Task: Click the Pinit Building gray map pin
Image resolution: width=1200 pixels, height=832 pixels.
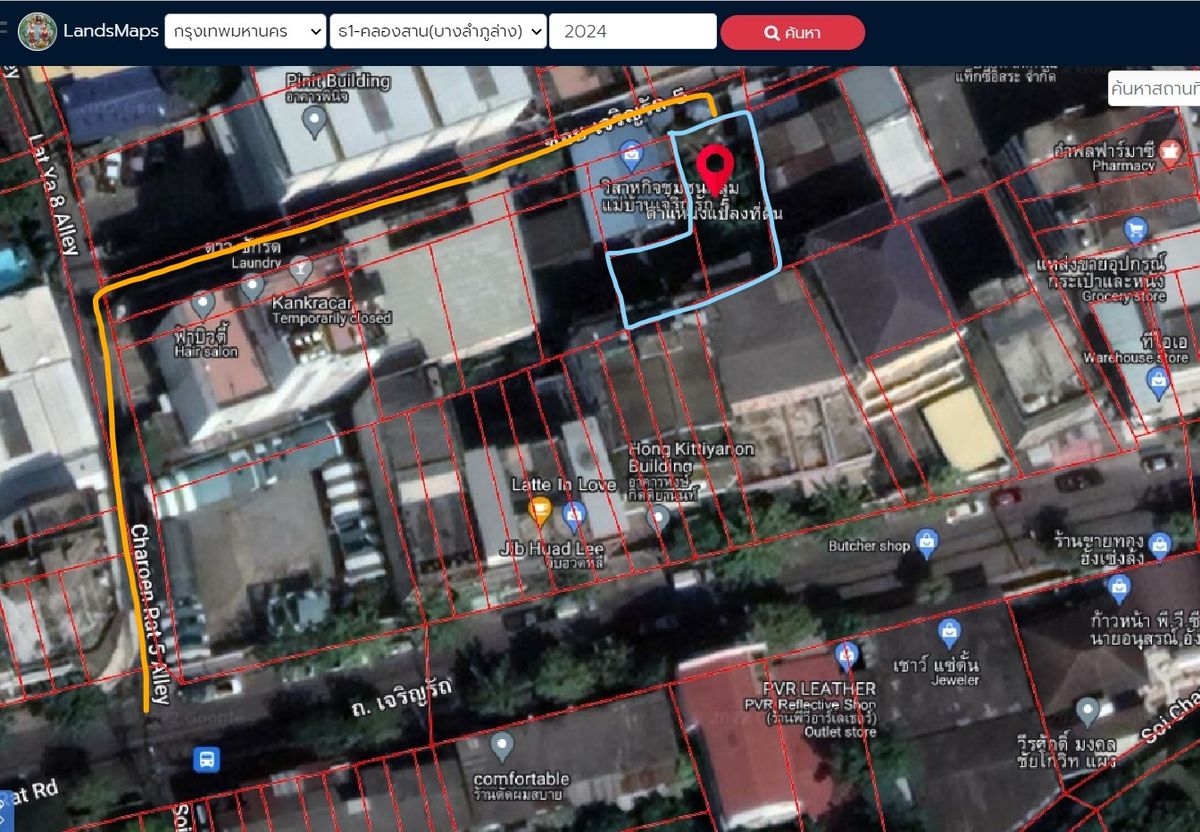Action: (315, 122)
